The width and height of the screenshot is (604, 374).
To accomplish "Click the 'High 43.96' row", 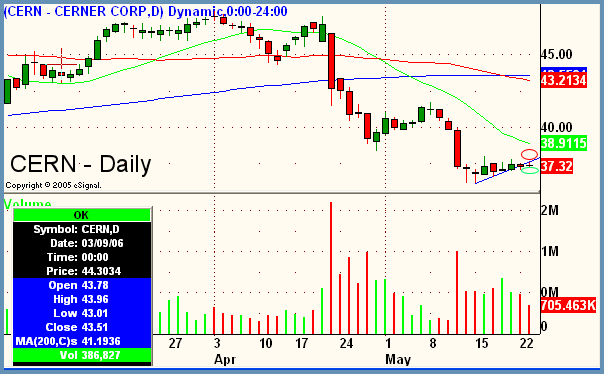I will (x=82, y=299).
